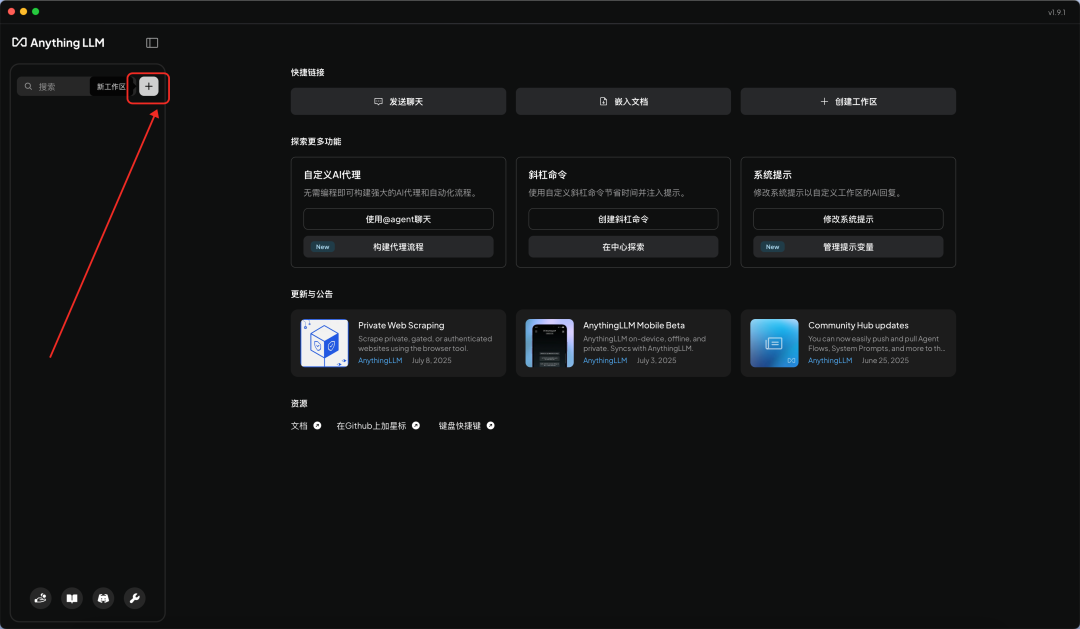Image resolution: width=1080 pixels, height=629 pixels.
Task: Click the 发送聊天 quick link button
Action: (398, 101)
